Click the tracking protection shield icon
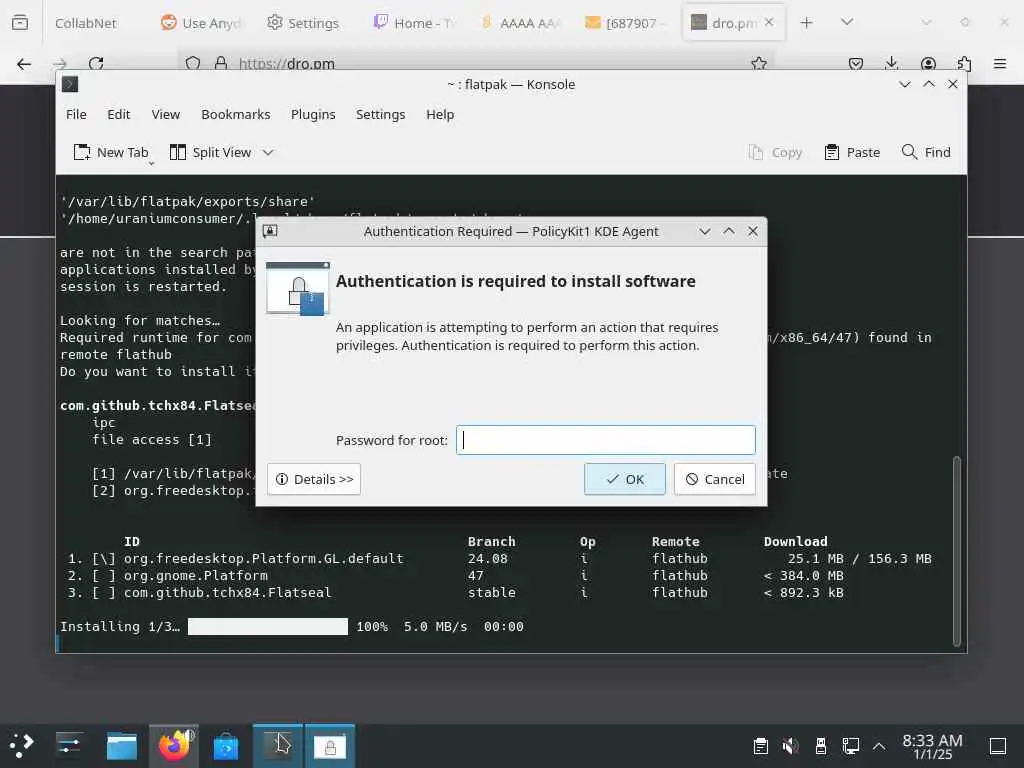 click(193, 63)
